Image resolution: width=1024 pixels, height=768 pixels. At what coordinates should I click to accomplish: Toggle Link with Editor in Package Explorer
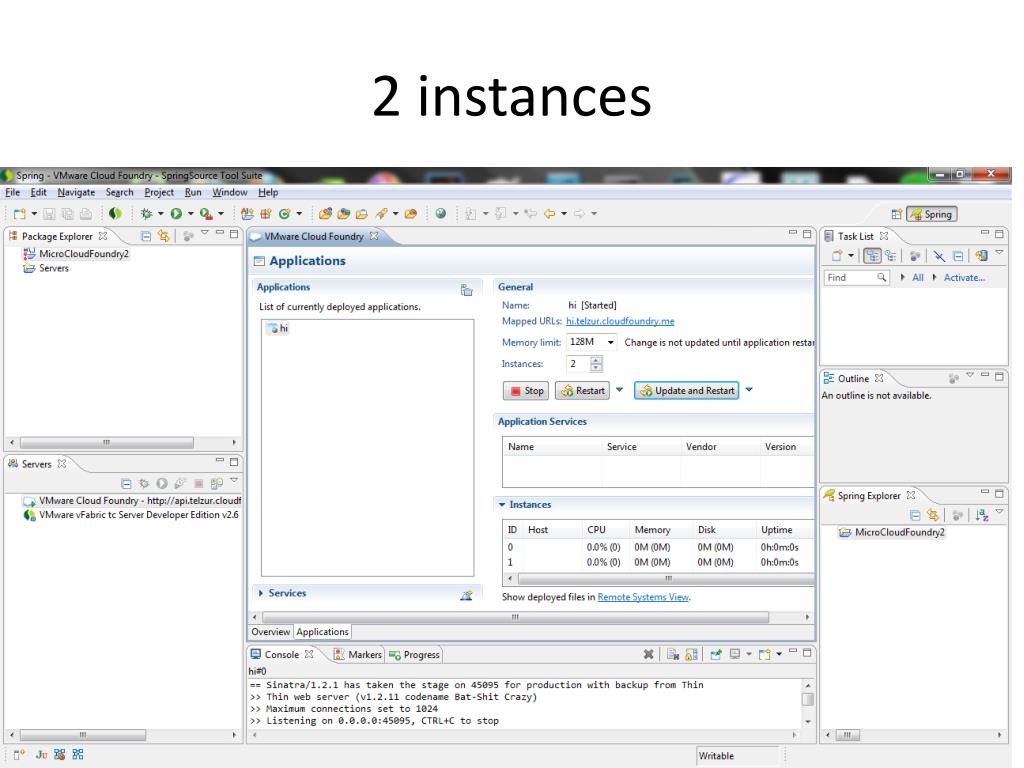(163, 236)
